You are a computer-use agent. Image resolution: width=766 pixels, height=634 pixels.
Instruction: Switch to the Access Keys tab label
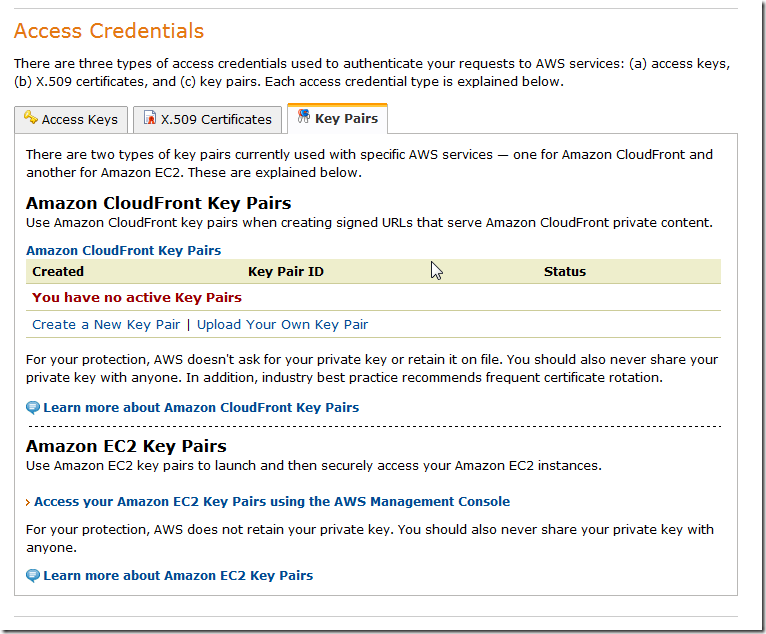pyautogui.click(x=79, y=119)
